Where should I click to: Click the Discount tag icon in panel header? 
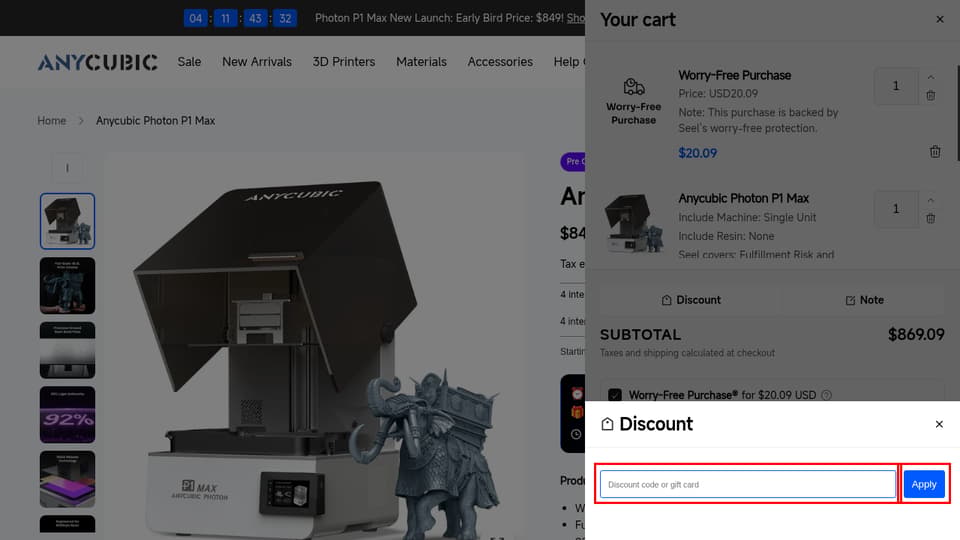[x=607, y=424]
